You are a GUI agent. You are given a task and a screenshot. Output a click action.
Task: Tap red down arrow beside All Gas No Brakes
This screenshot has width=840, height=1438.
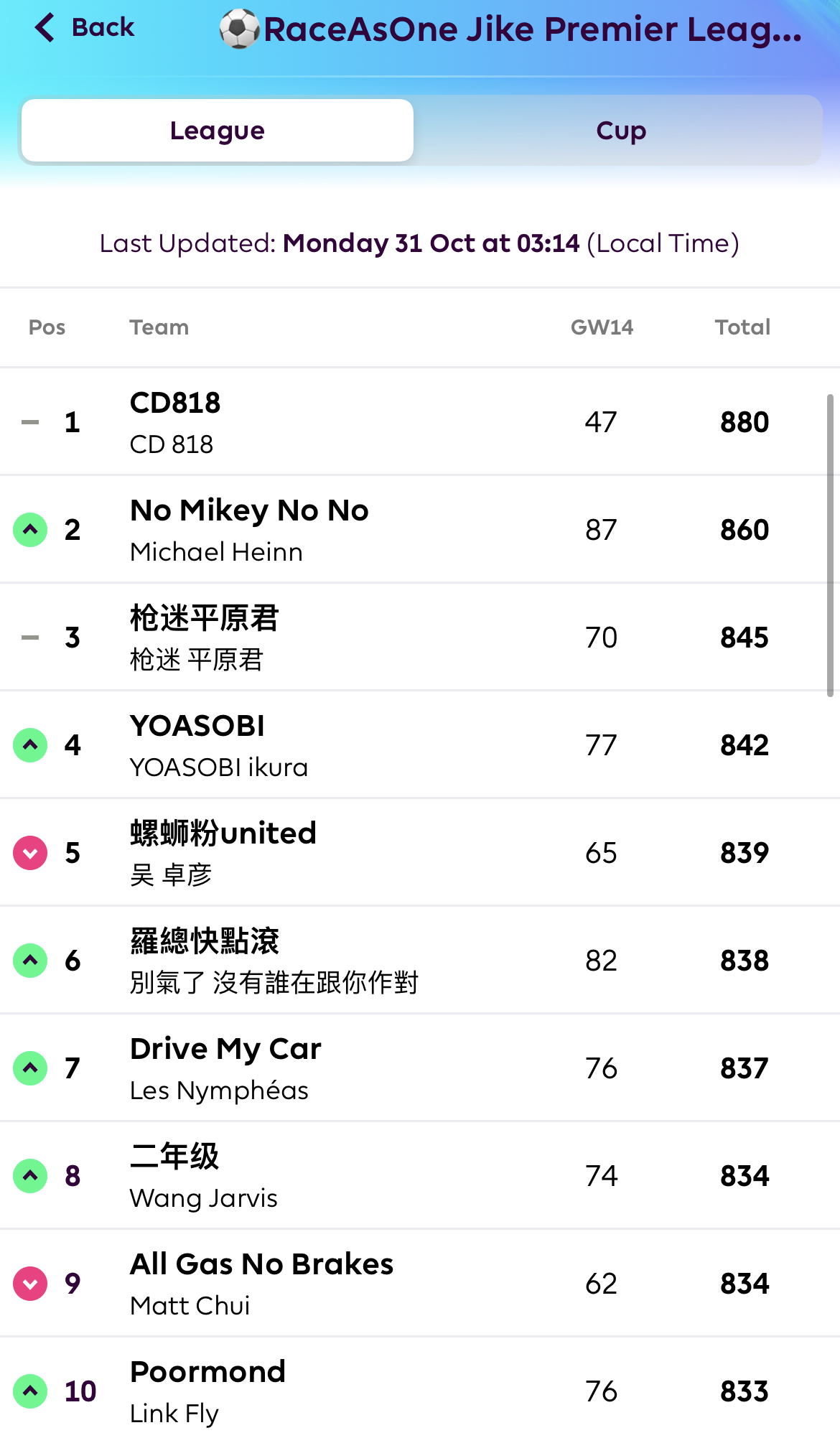point(30,1284)
